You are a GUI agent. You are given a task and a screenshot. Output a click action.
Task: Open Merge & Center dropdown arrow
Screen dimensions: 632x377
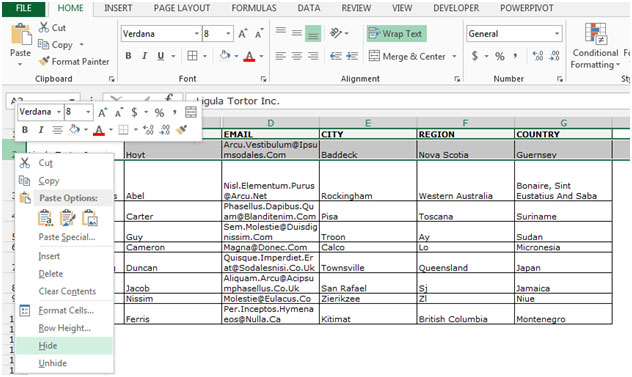pyautogui.click(x=454, y=56)
